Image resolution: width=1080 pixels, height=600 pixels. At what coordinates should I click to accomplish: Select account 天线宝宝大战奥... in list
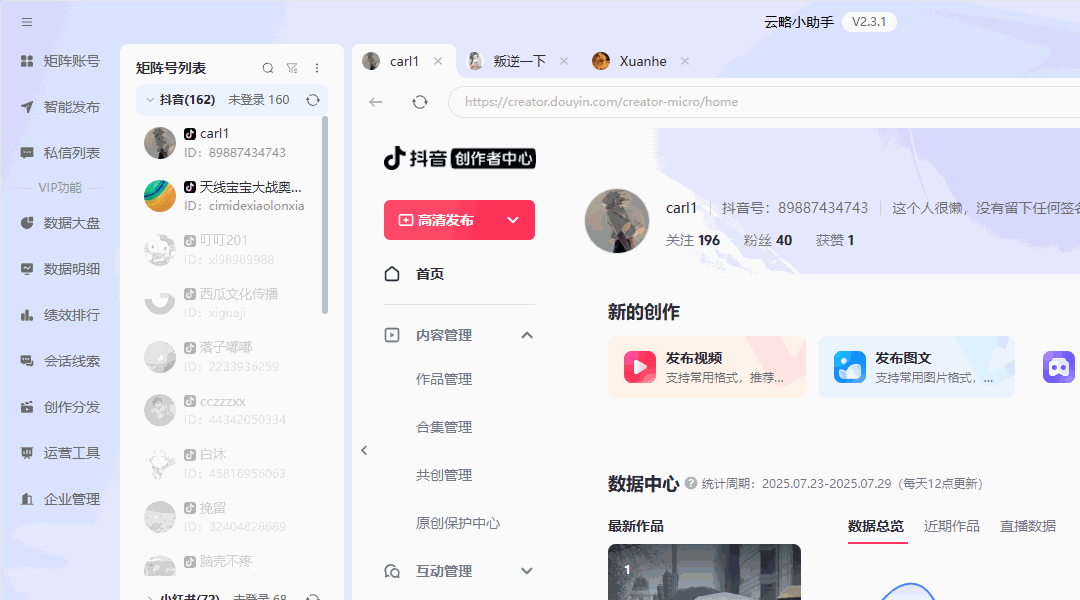229,196
